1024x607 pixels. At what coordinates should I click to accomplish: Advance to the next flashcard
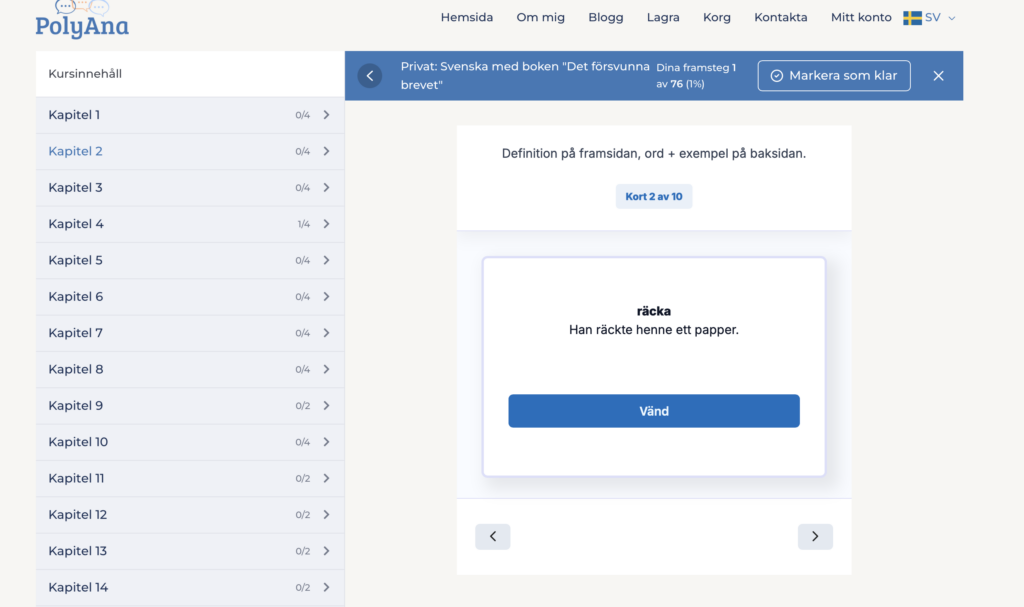[815, 537]
